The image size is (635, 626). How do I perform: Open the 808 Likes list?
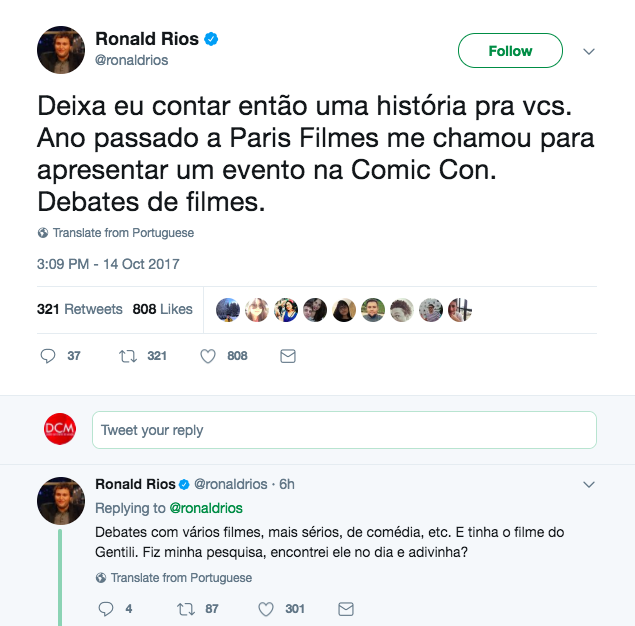coord(163,309)
